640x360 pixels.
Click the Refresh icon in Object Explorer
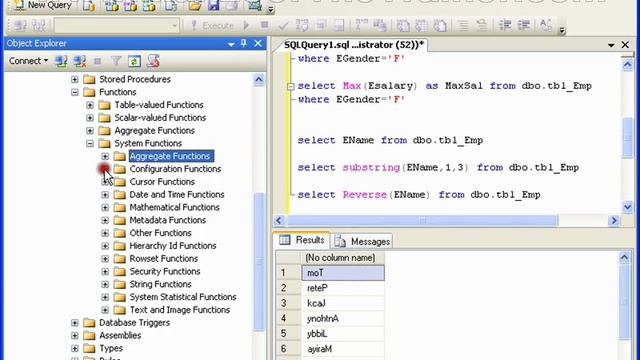click(134, 61)
